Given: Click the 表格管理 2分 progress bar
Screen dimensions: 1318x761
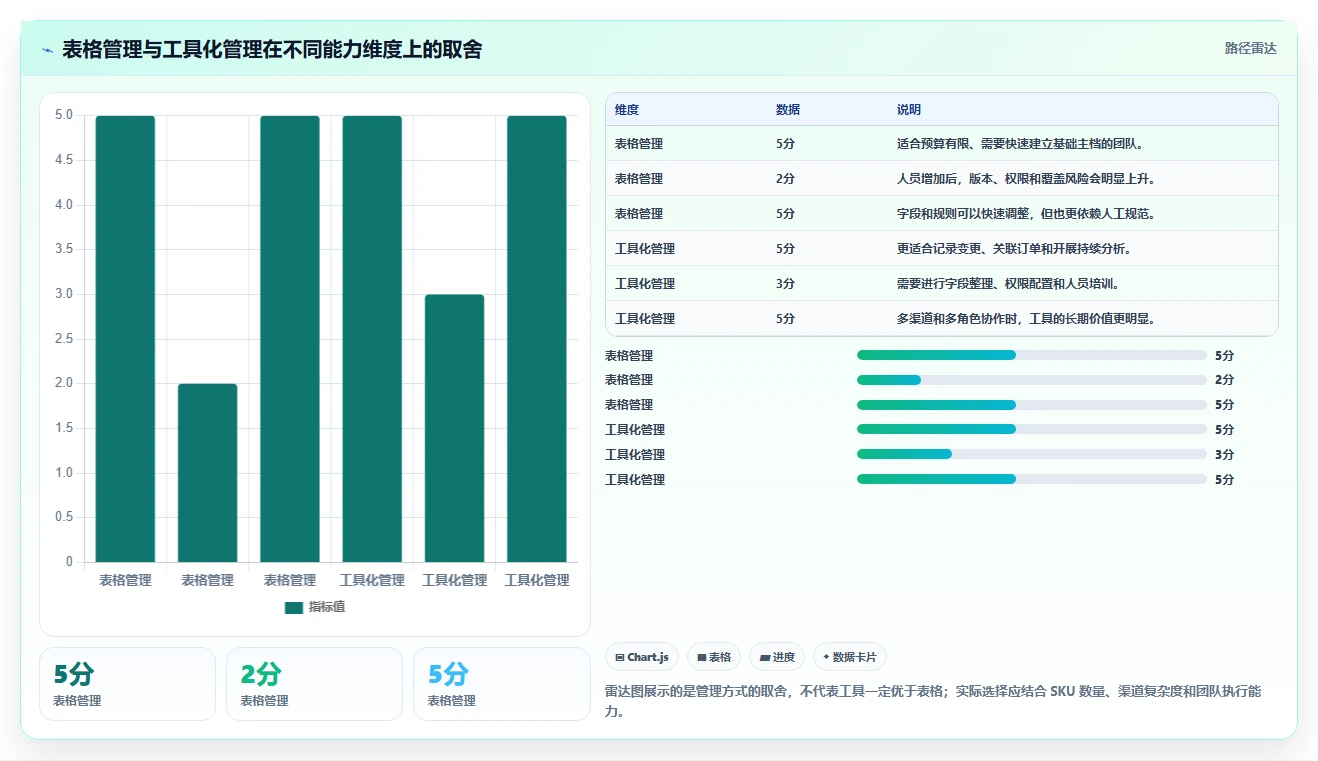Looking at the screenshot, I should pyautogui.click(x=1031, y=380).
